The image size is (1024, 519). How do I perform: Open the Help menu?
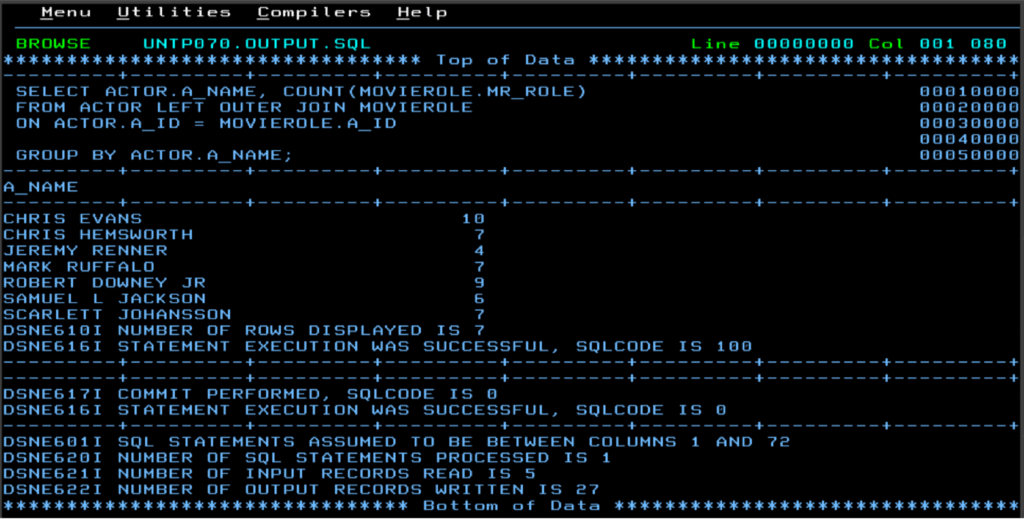[421, 13]
